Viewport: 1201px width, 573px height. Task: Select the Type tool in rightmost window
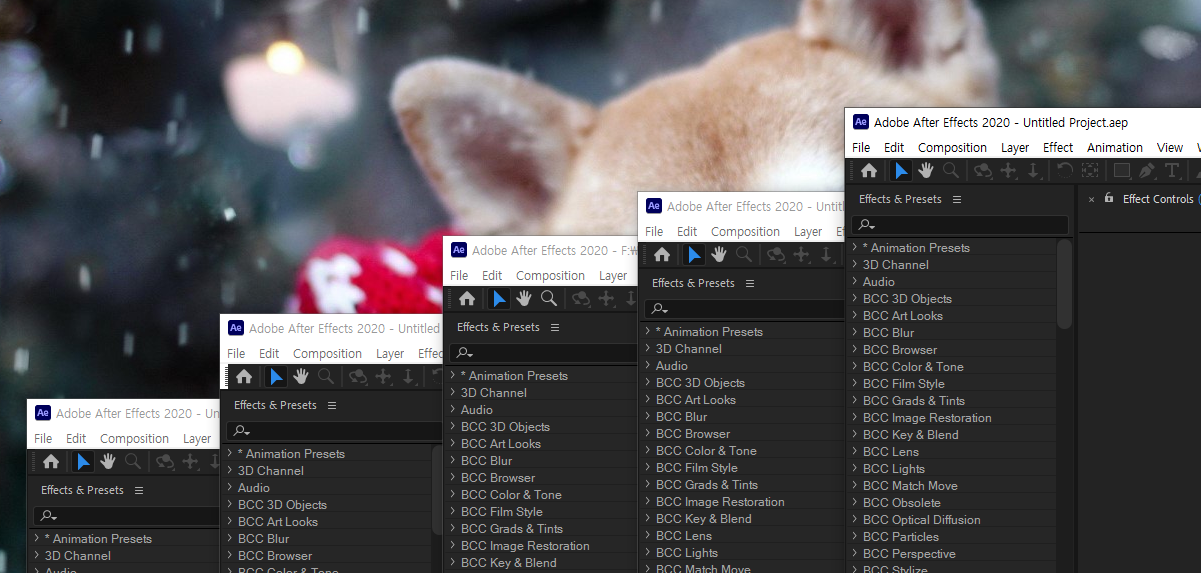coord(1172,171)
